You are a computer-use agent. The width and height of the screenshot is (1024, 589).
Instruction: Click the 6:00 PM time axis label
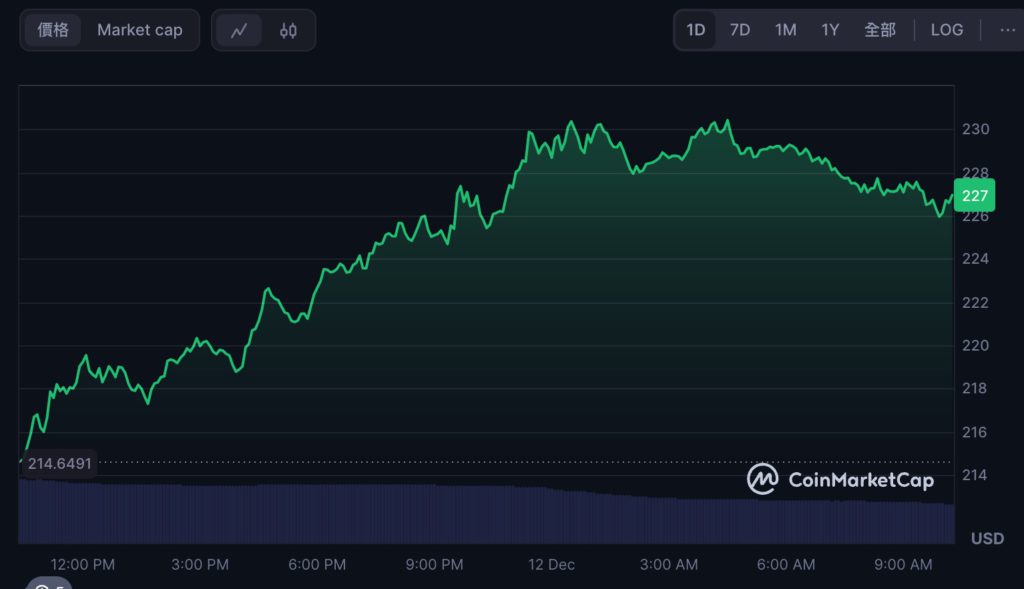(317, 565)
